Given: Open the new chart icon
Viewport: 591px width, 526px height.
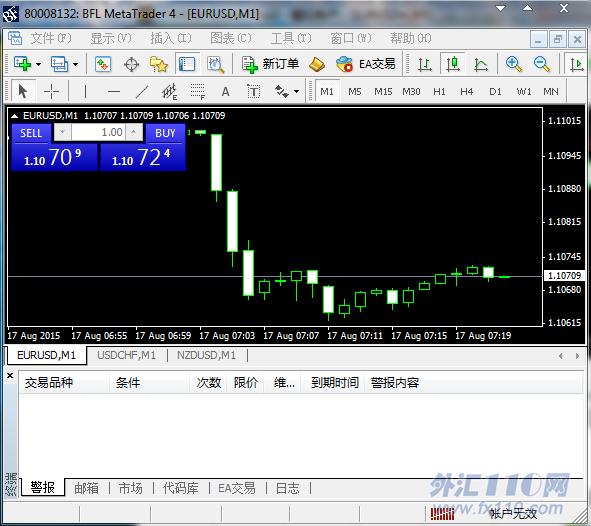Looking at the screenshot, I should pyautogui.click(x=22, y=64).
